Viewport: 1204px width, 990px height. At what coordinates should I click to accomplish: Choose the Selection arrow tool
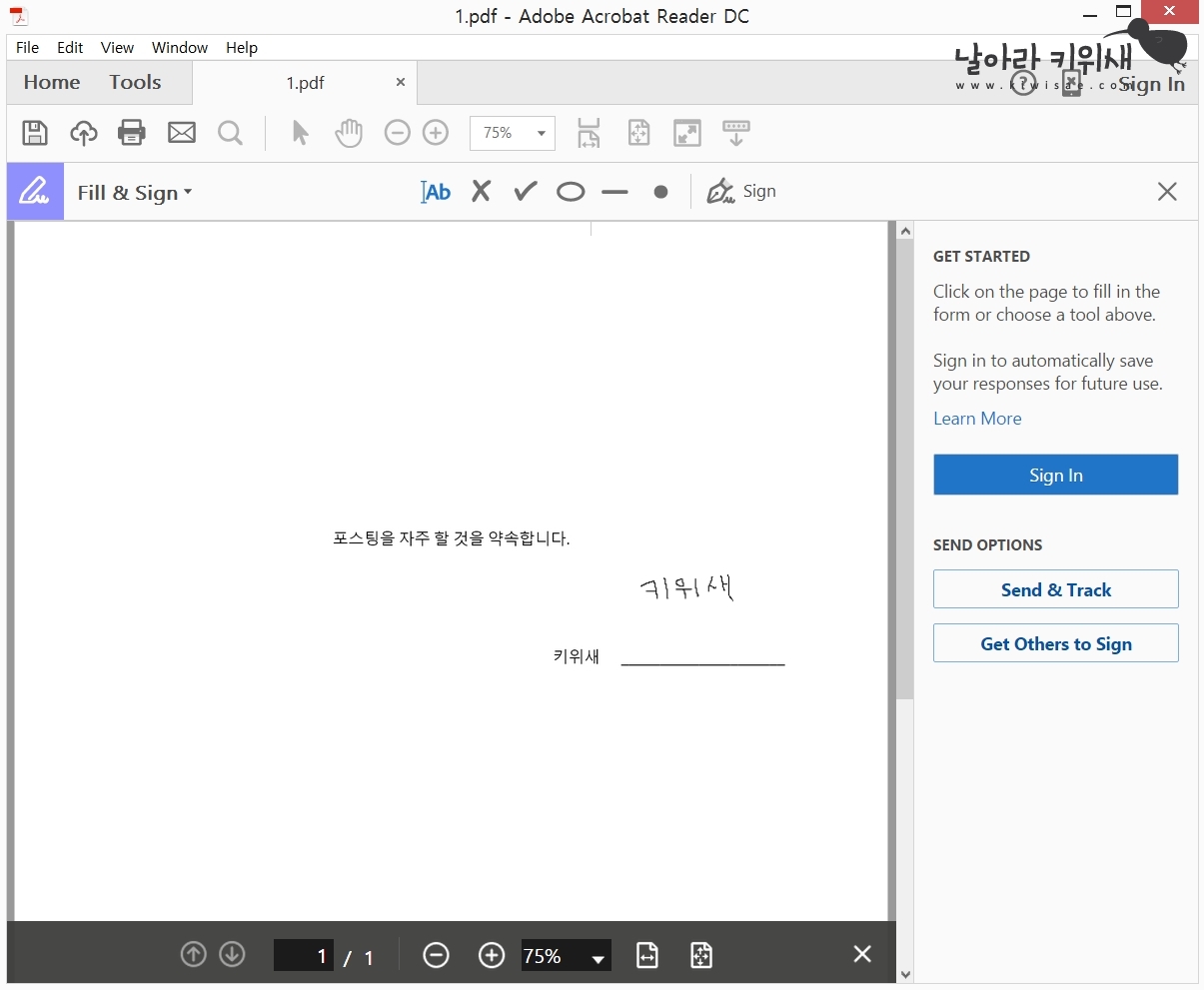[300, 133]
